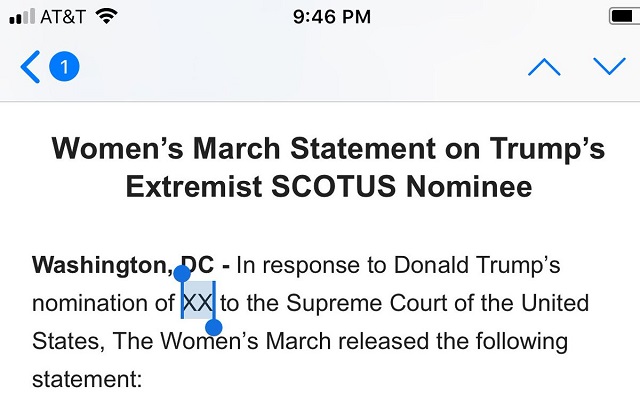640x413 pixels.
Task: Tap the battery indicator icon
Action: 624,16
